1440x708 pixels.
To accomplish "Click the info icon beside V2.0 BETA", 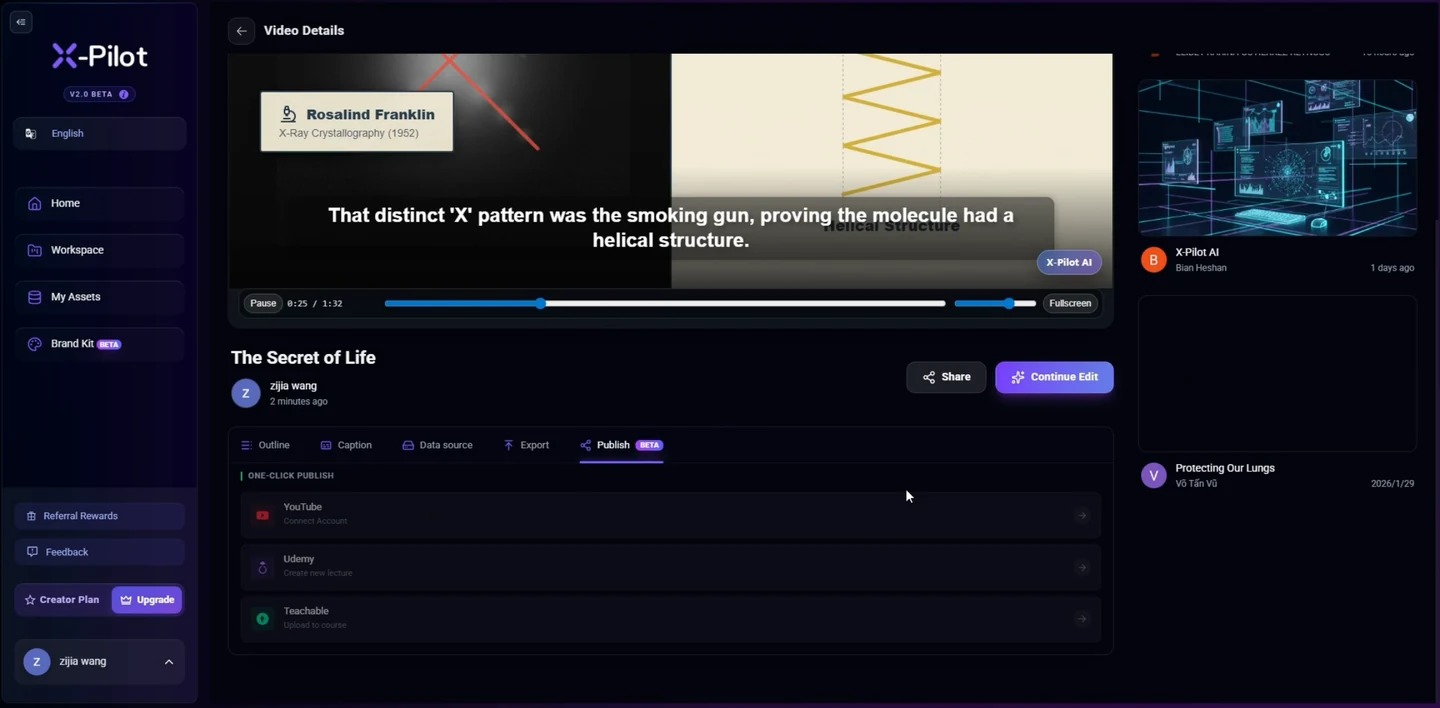I will (124, 94).
